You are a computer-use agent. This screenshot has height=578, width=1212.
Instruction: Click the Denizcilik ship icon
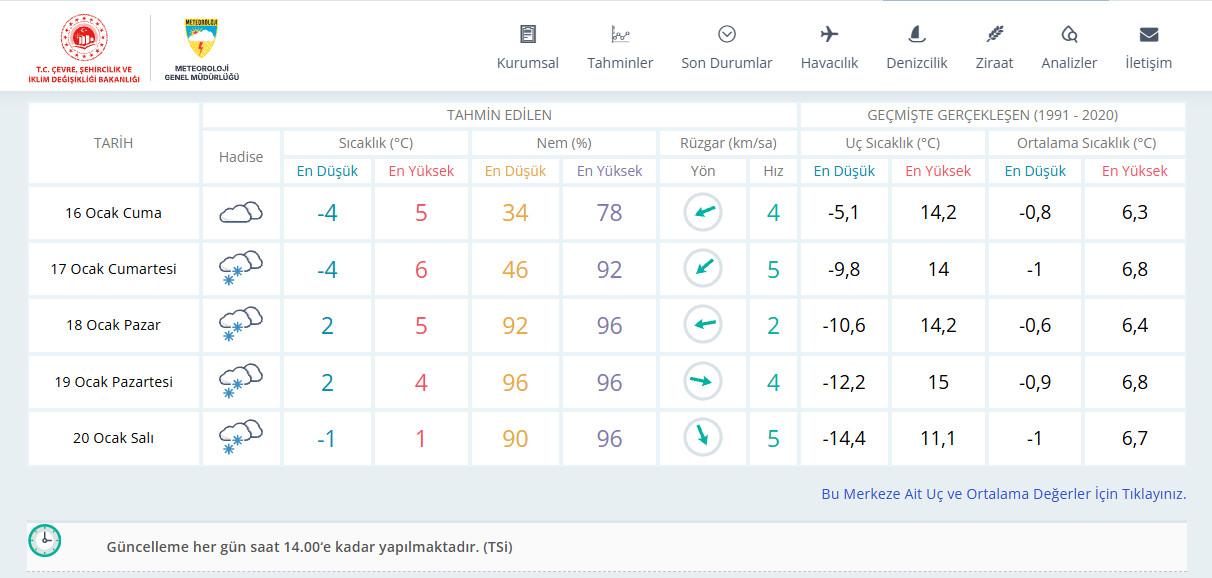(x=916, y=34)
